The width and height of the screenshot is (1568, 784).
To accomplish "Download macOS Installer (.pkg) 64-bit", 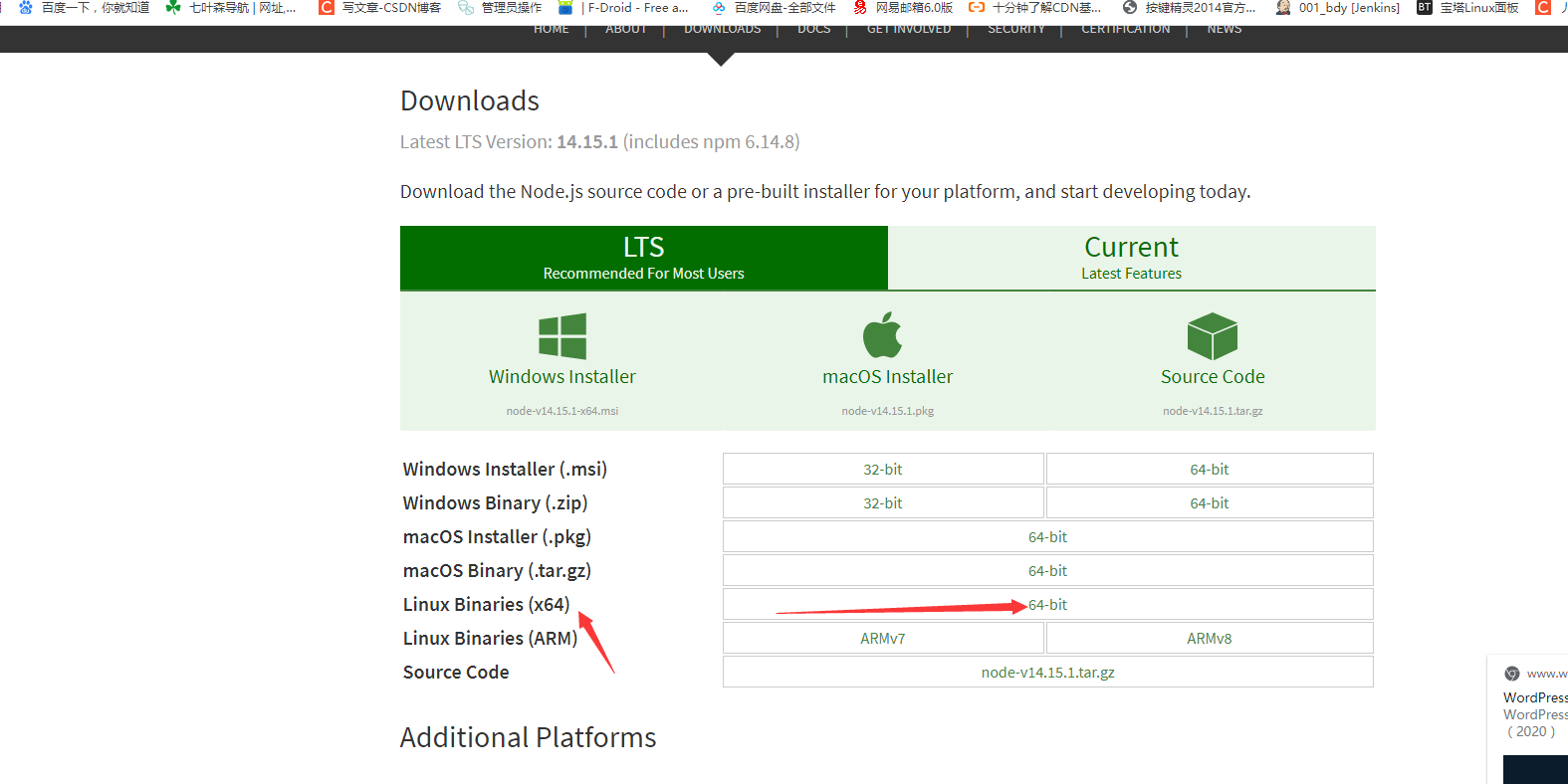I will 1048,536.
